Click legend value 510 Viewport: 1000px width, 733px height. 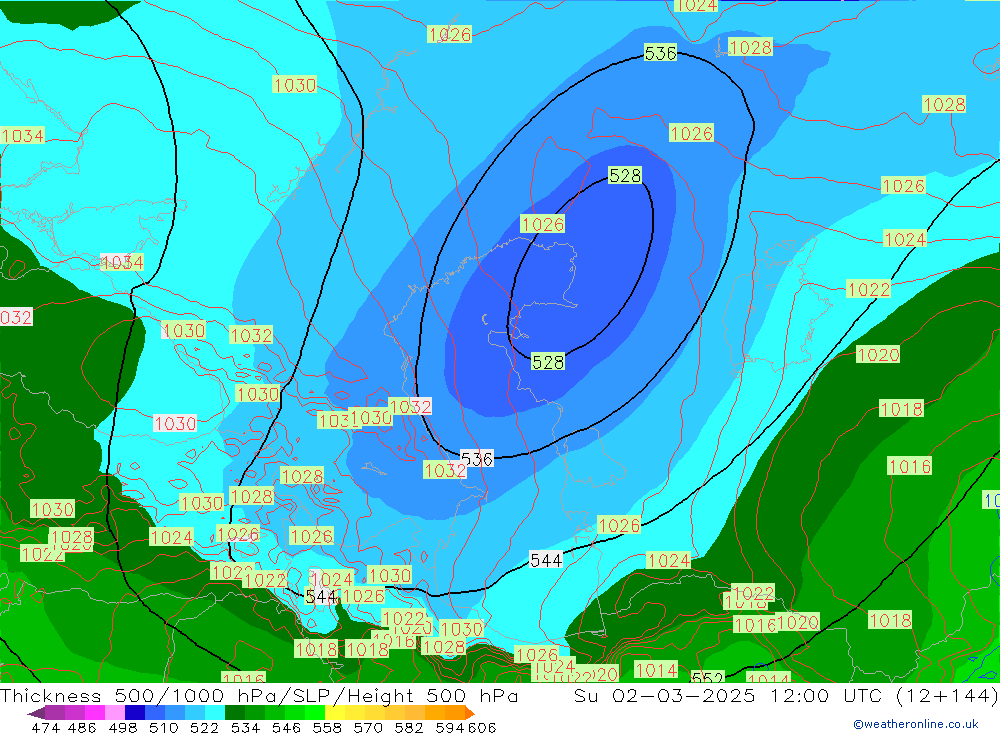click(x=163, y=727)
